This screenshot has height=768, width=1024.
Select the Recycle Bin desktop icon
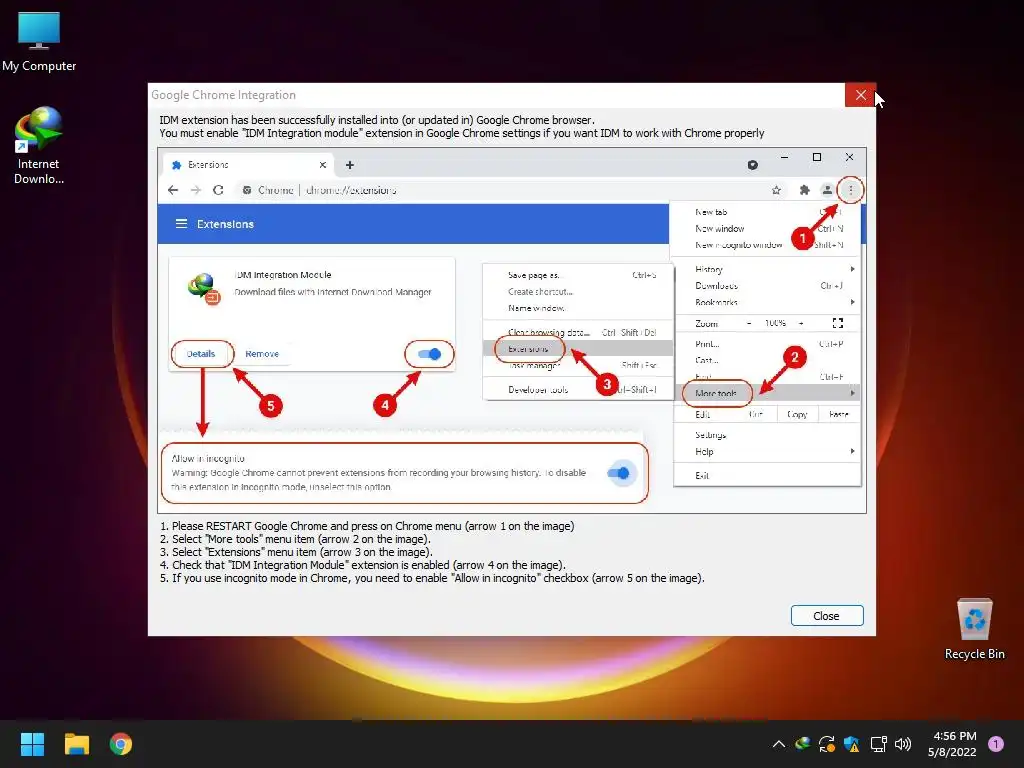(974, 630)
